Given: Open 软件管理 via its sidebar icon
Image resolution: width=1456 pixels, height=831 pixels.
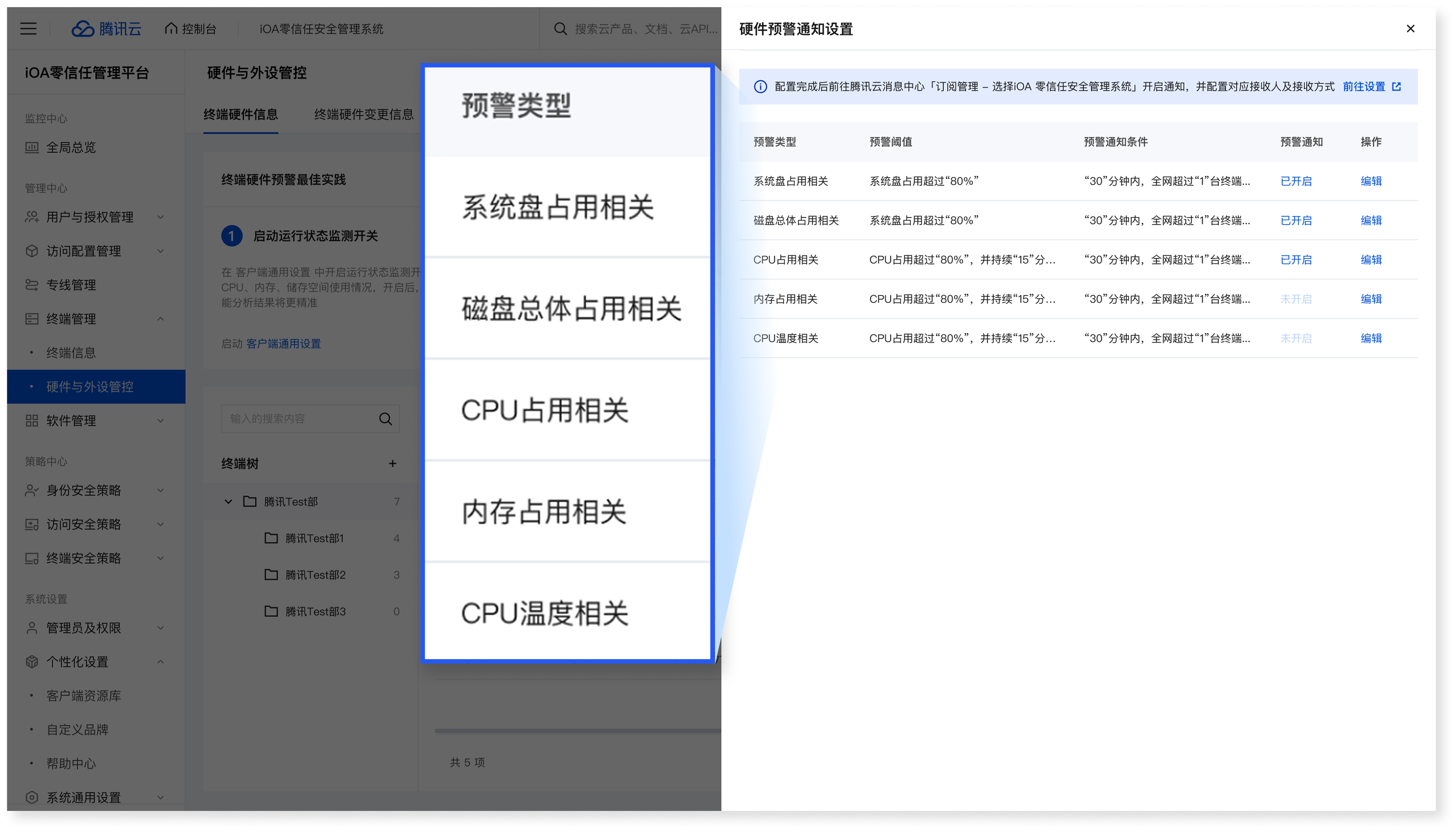Looking at the screenshot, I should point(32,421).
